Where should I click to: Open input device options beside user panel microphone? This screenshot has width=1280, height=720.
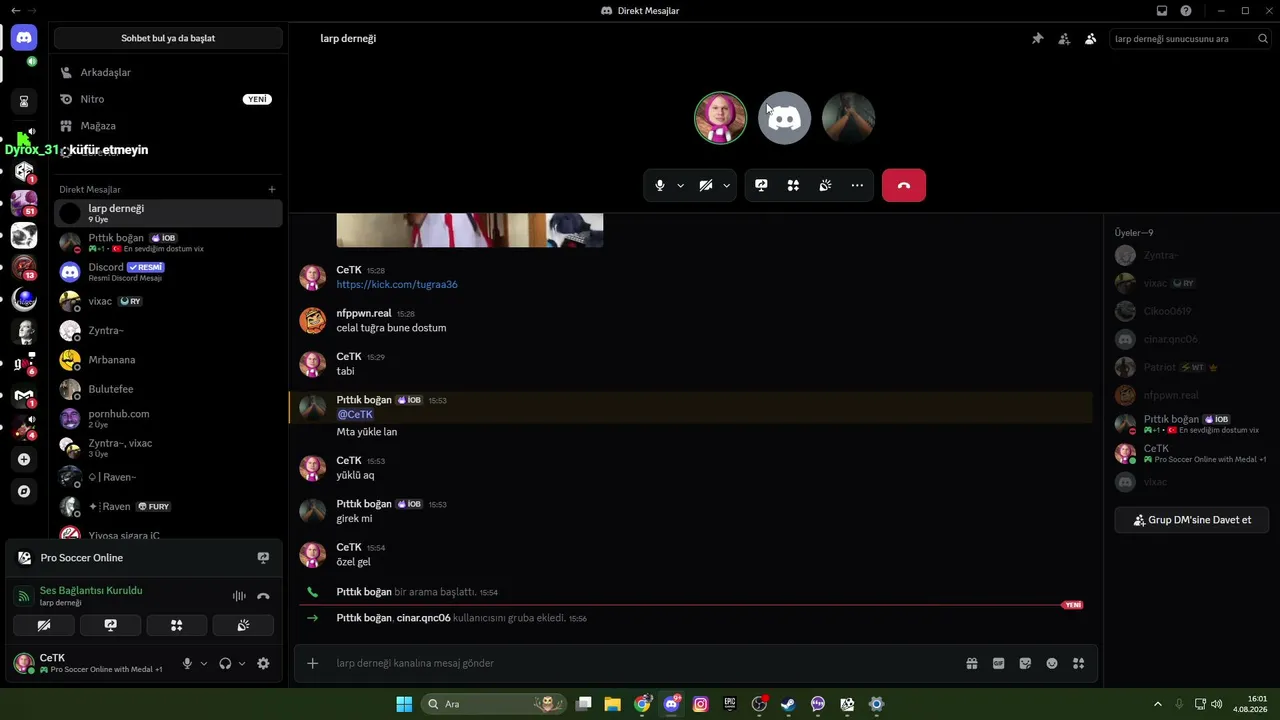pos(204,663)
